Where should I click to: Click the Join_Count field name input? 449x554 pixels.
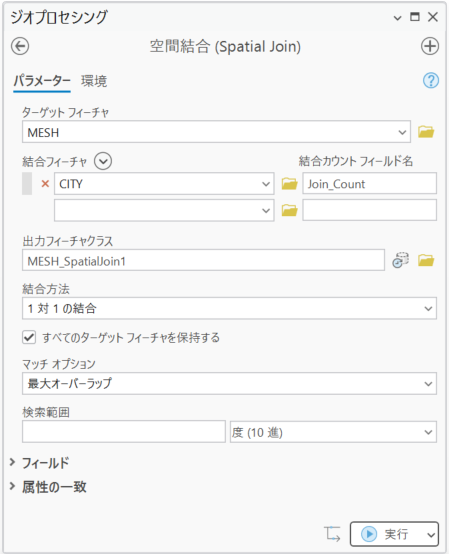(370, 184)
